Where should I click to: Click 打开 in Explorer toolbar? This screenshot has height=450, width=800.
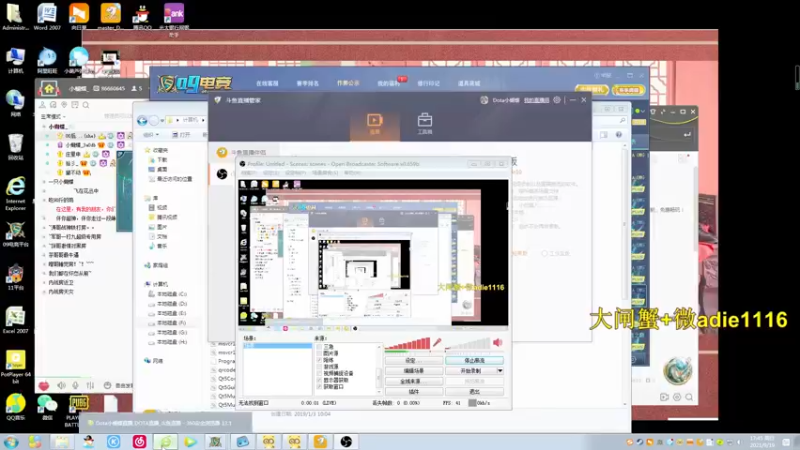point(181,135)
